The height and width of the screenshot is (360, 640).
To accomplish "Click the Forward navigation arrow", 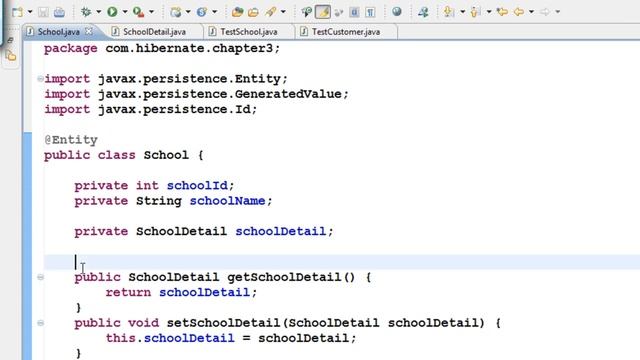I will pos(545,12).
